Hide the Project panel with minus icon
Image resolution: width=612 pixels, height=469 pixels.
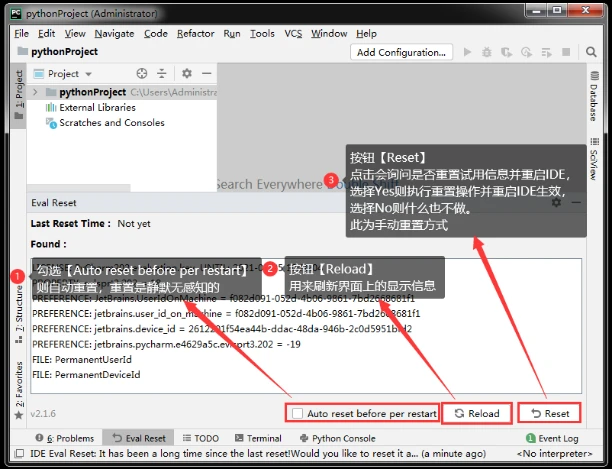pyautogui.click(x=206, y=73)
